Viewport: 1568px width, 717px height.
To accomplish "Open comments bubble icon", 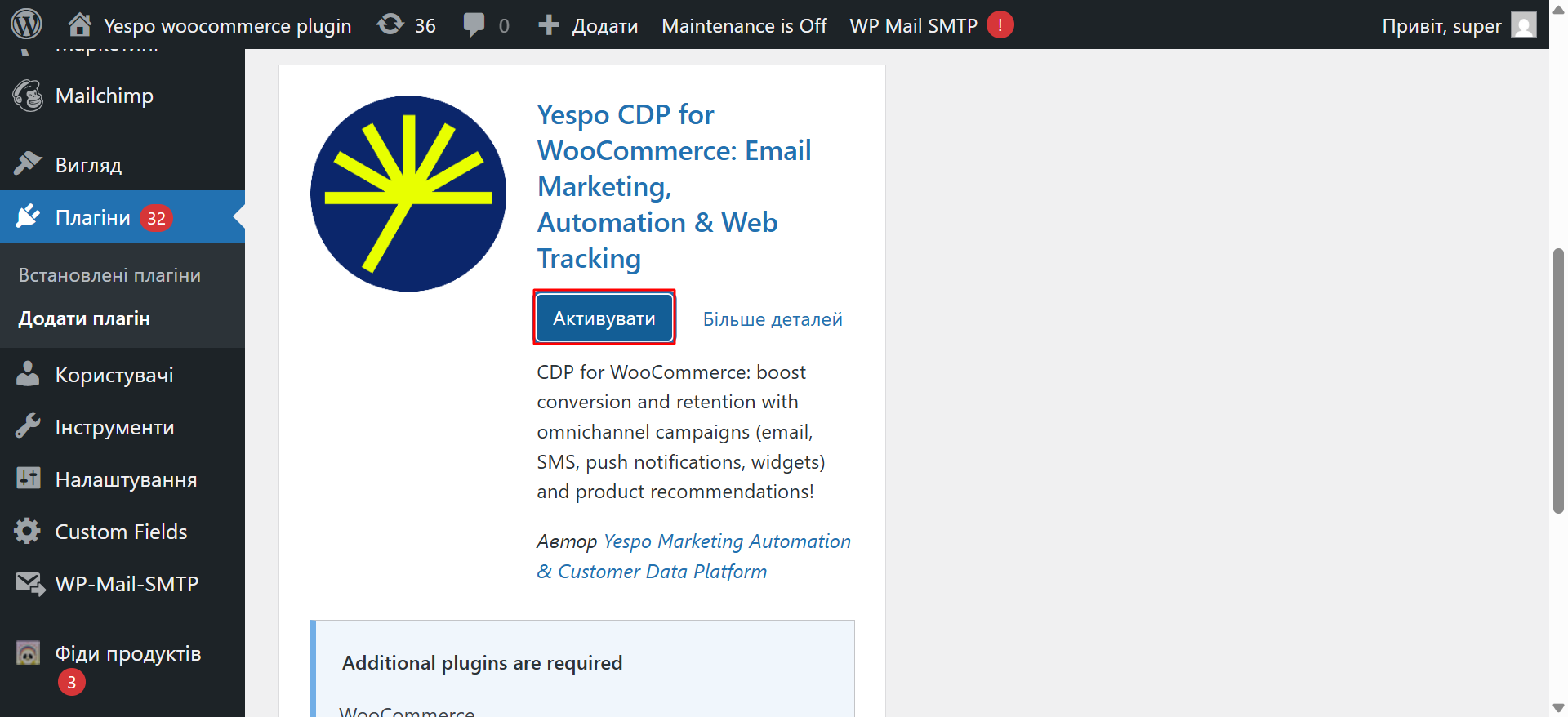I will pos(474,24).
